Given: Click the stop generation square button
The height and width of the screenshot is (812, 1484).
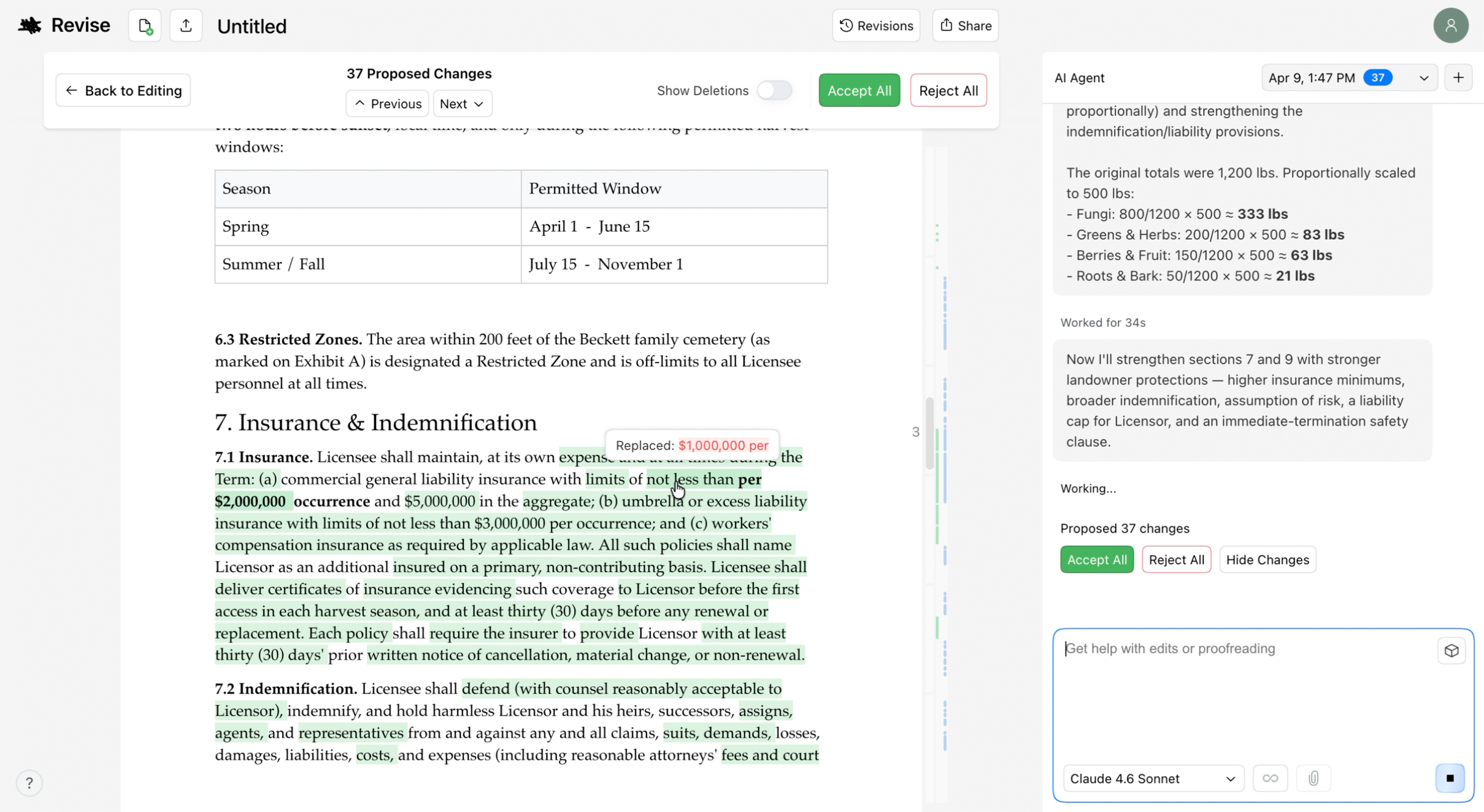Looking at the screenshot, I should (x=1450, y=778).
